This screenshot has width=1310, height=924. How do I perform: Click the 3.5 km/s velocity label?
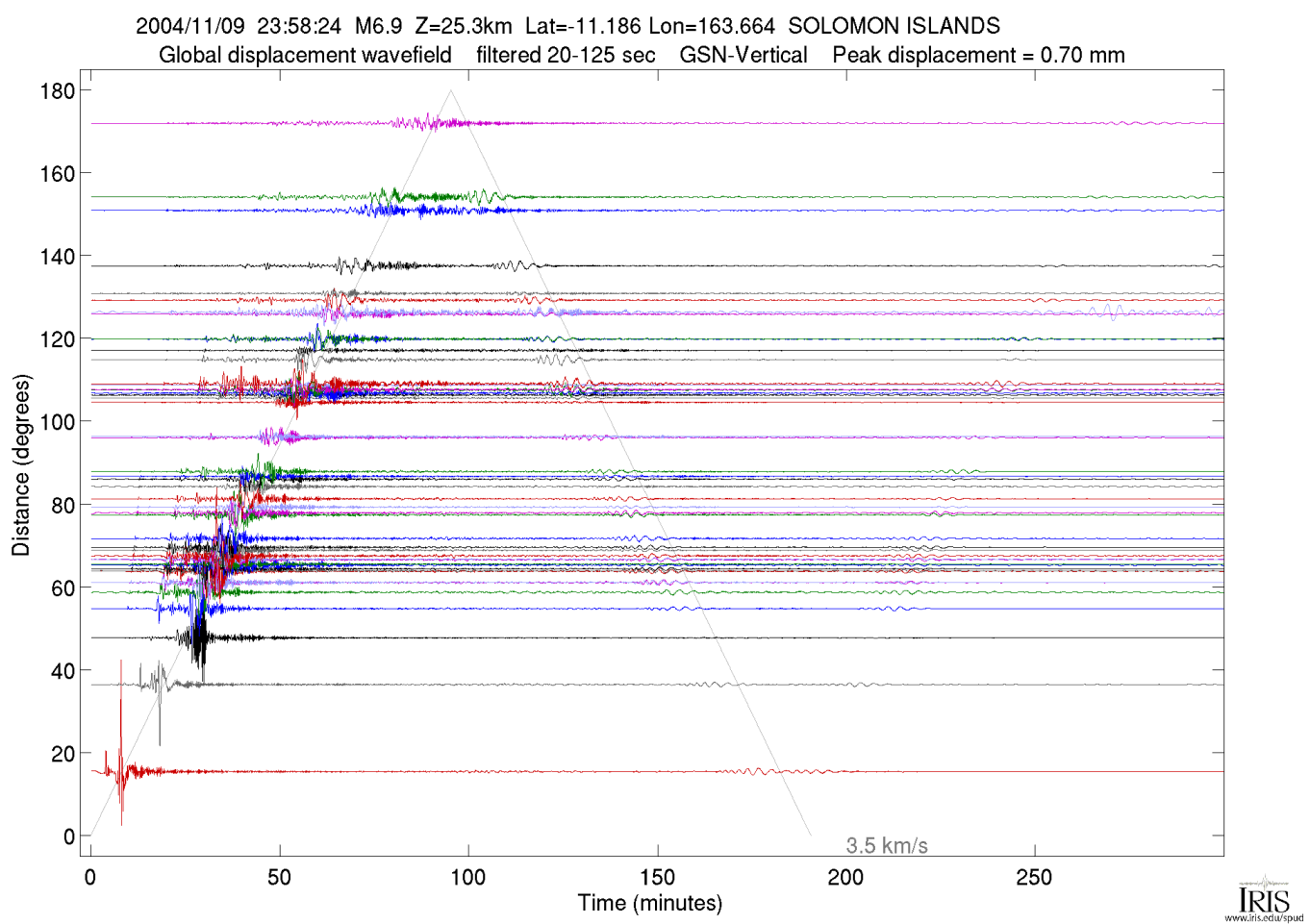[886, 845]
